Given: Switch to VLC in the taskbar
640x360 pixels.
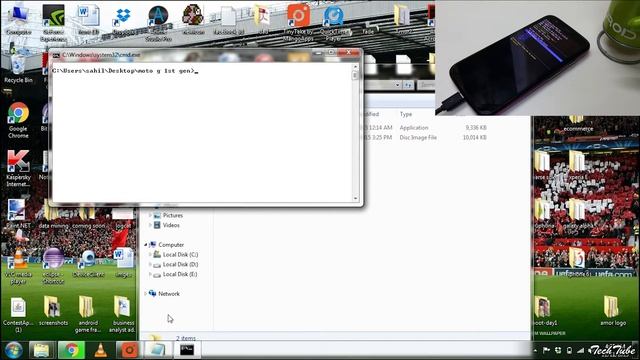Looking at the screenshot, I should pos(100,350).
